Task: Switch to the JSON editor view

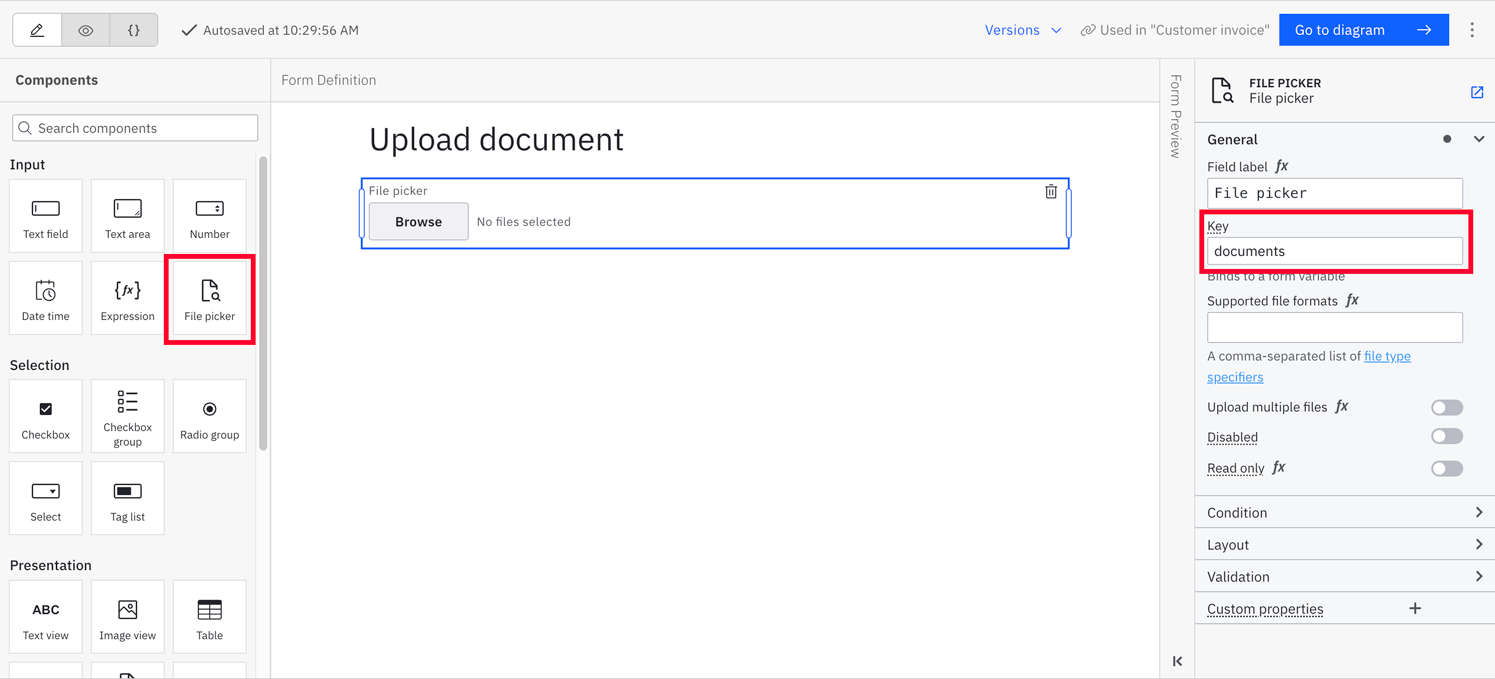Action: click(x=133, y=29)
